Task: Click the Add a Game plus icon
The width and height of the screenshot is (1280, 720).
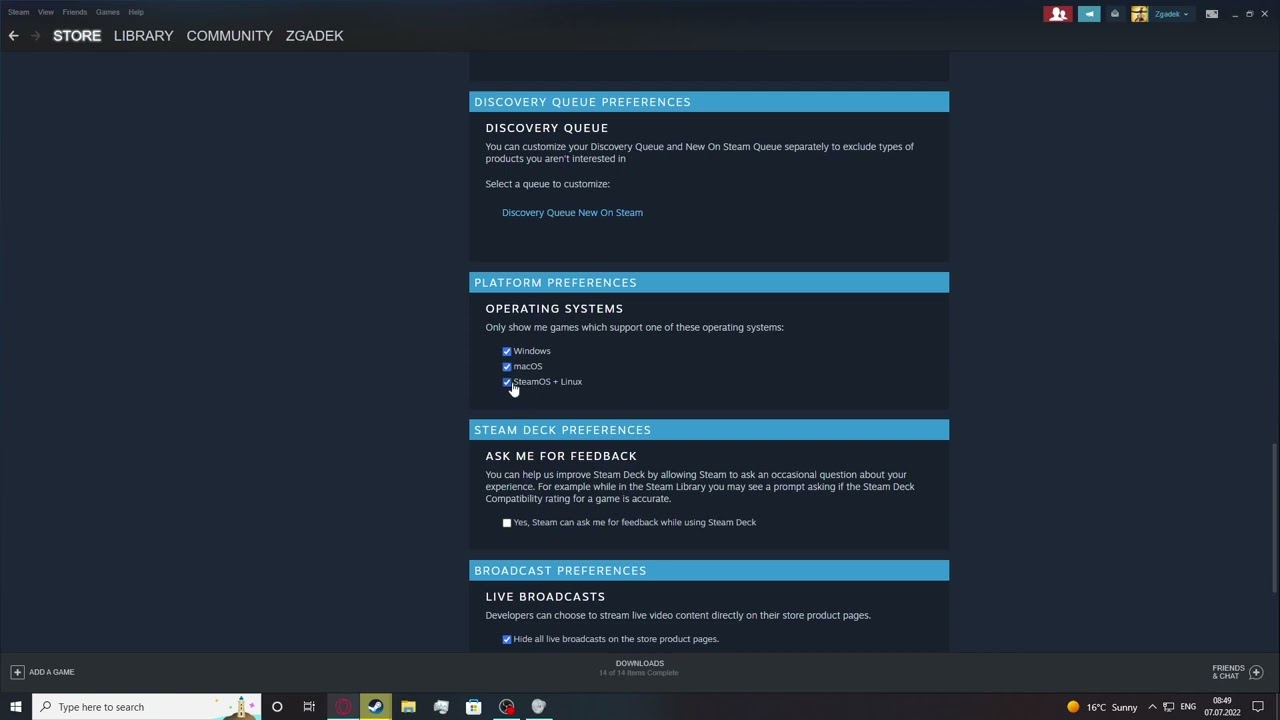Action: (17, 672)
